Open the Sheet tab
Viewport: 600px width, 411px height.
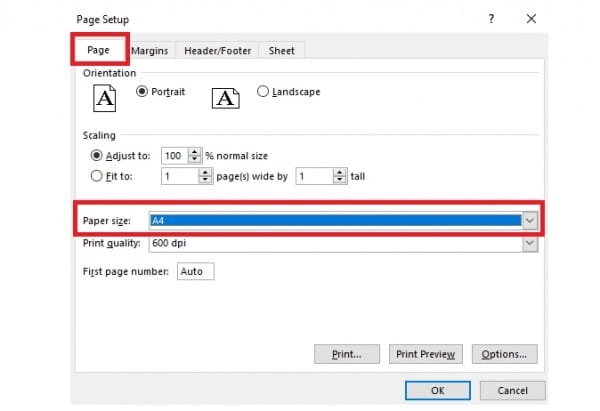pos(282,51)
